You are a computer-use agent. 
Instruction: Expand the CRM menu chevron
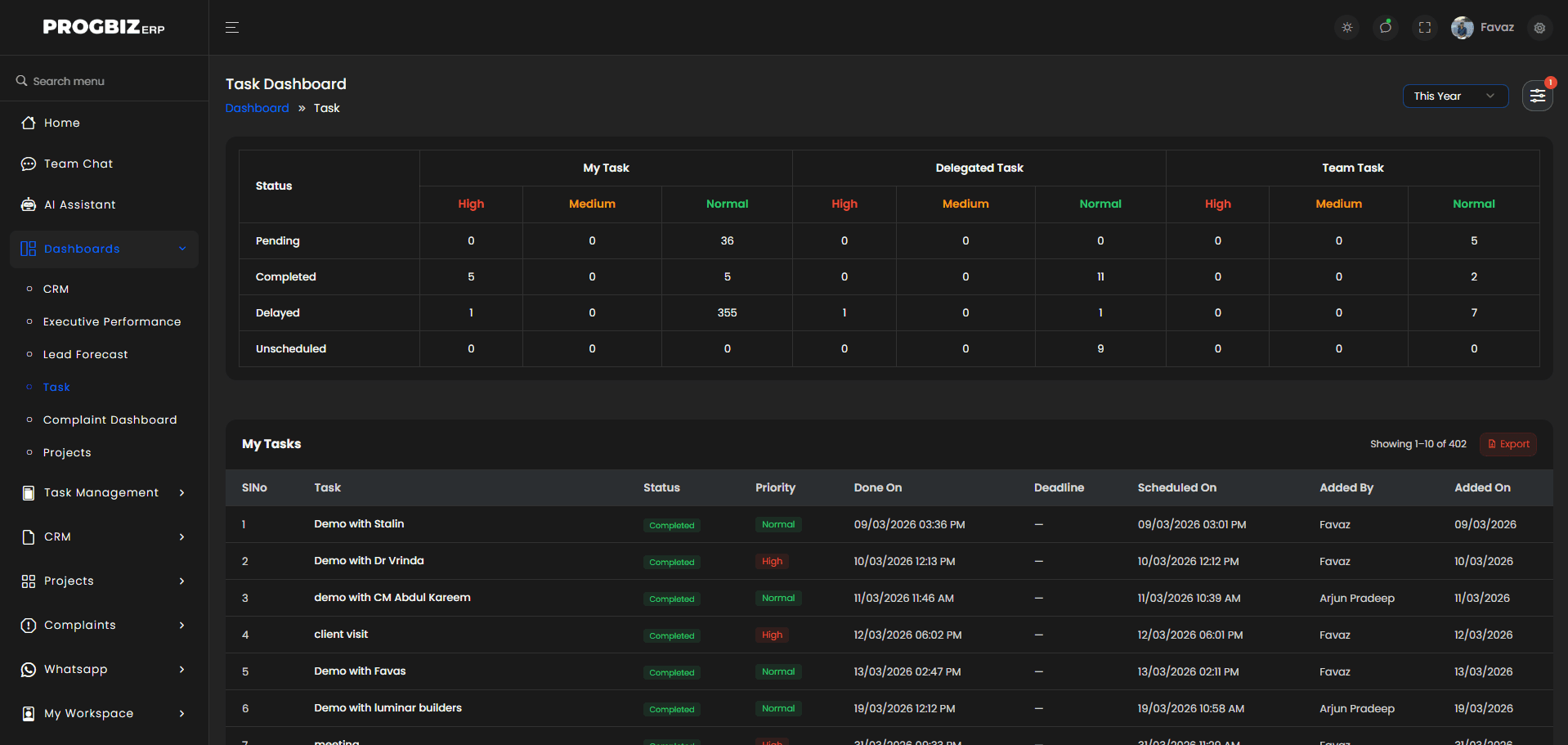[x=182, y=536]
